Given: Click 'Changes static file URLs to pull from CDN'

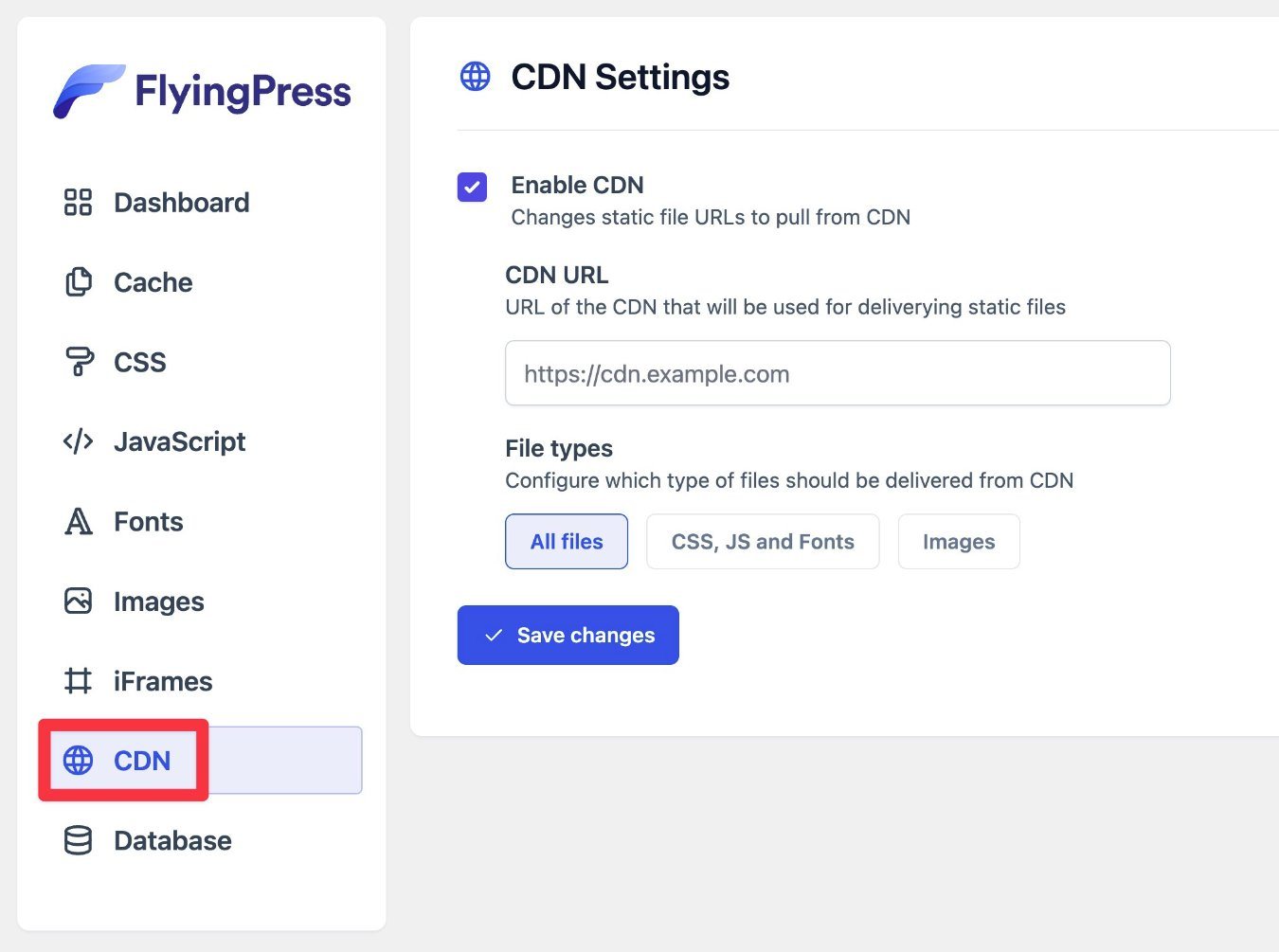Looking at the screenshot, I should tap(711, 217).
